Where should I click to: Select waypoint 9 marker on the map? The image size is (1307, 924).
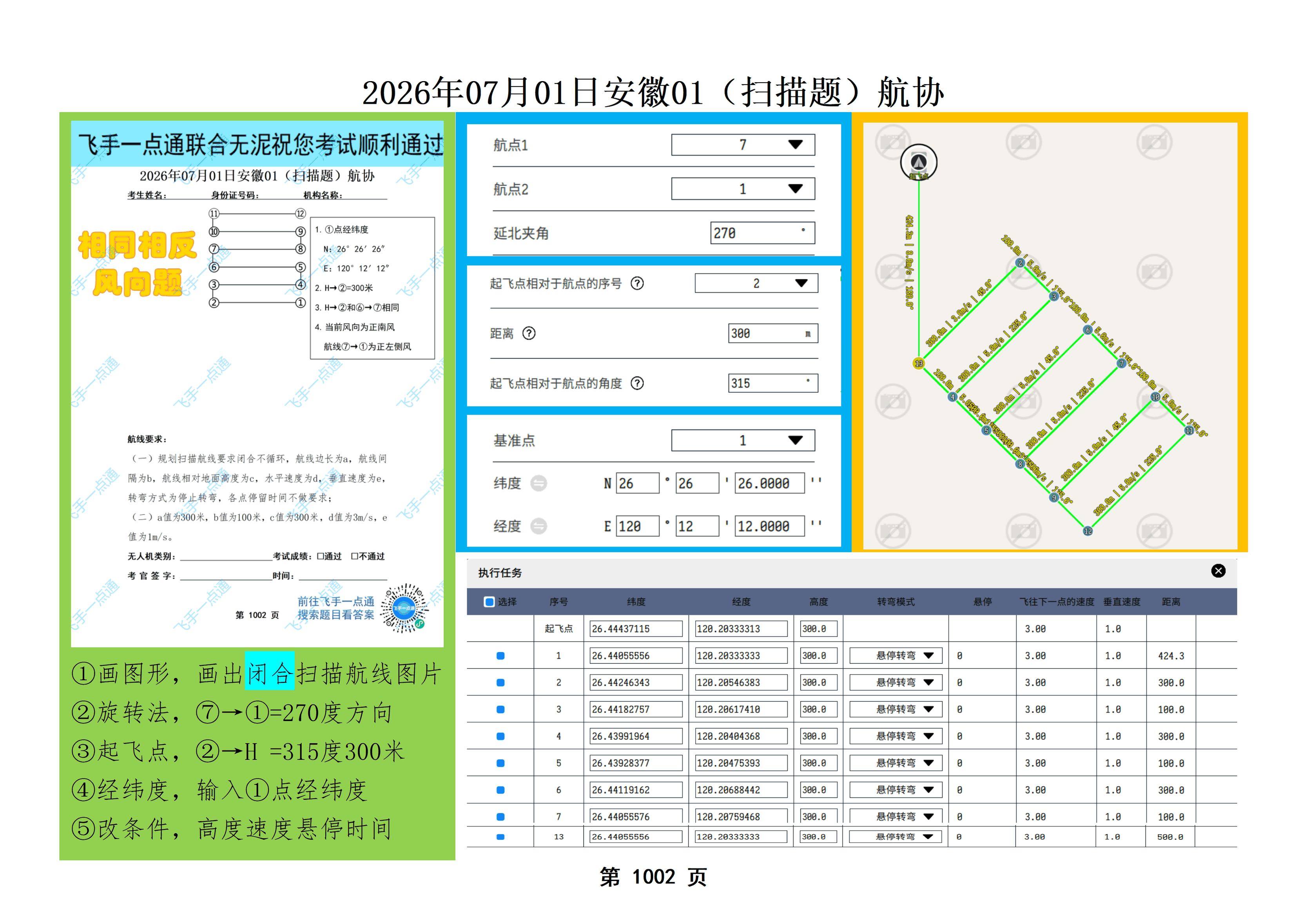point(1054,498)
